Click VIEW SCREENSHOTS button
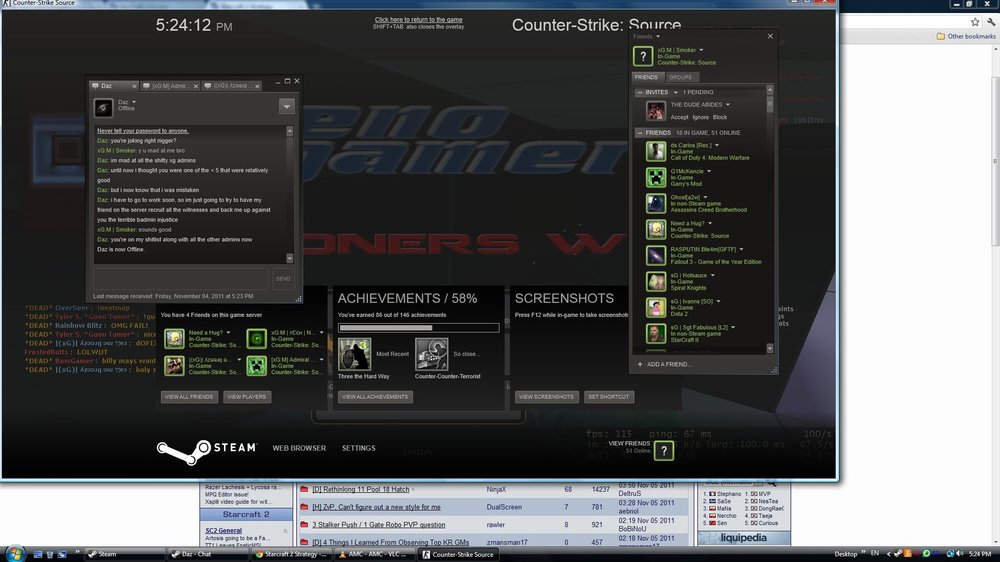The image size is (1000, 562). point(547,397)
